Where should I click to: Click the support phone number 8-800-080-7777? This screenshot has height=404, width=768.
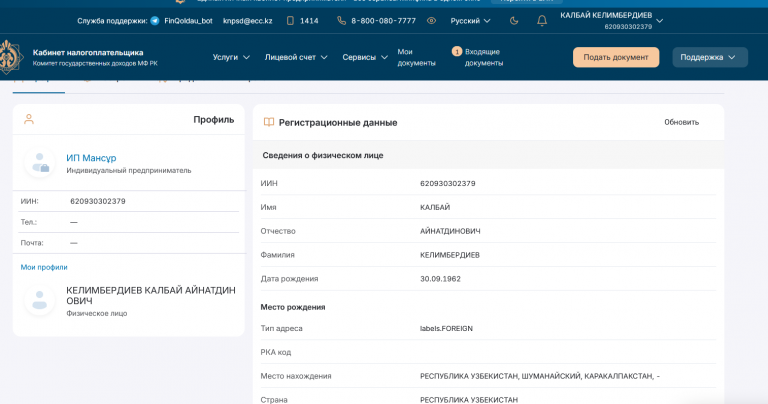point(383,21)
